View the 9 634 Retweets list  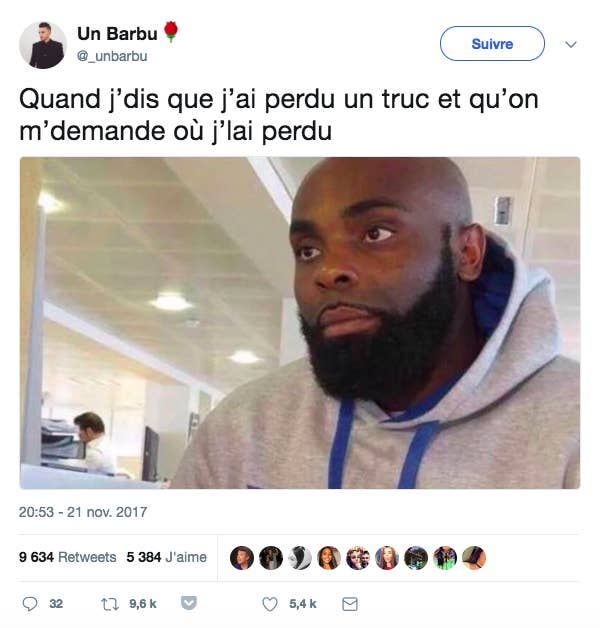(x=67, y=557)
